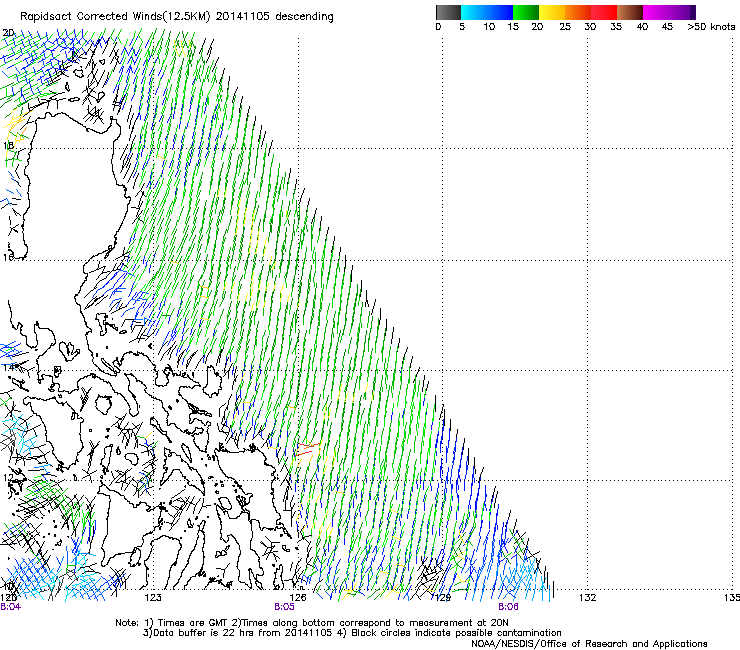Click the longitude label "123"
The image size is (740, 650).
coord(153,598)
